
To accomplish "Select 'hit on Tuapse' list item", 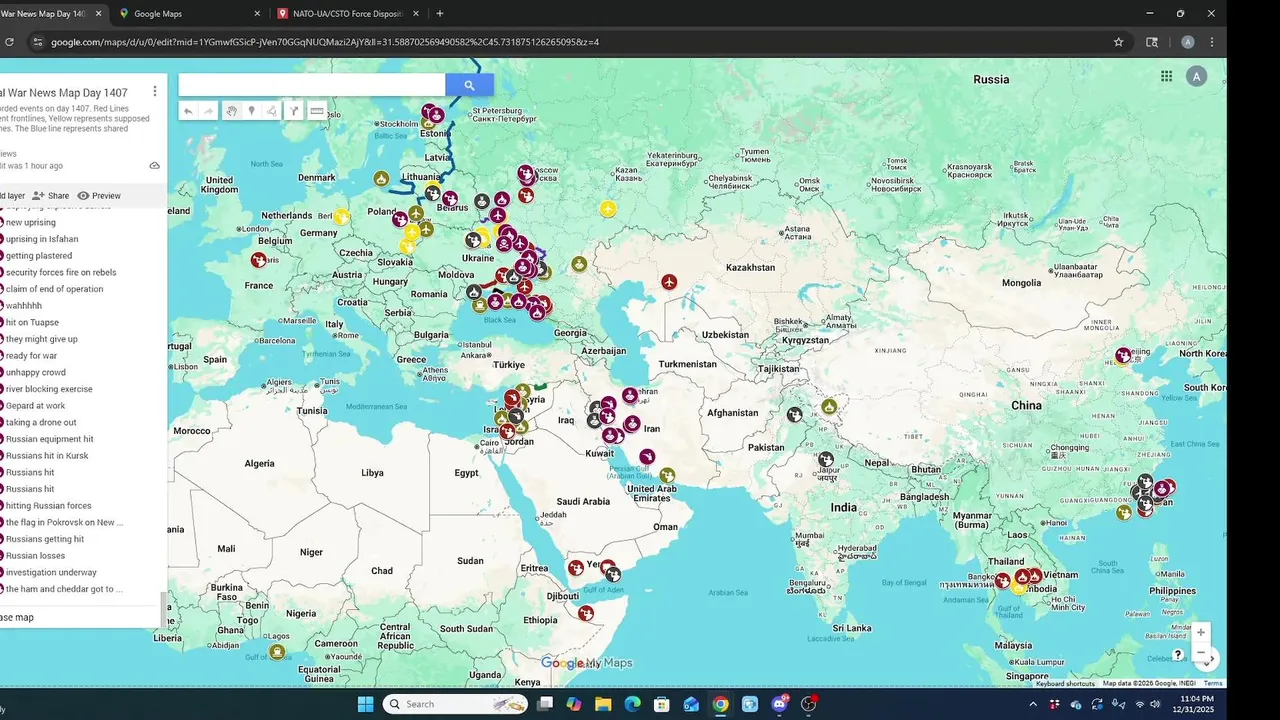I will tap(32, 322).
